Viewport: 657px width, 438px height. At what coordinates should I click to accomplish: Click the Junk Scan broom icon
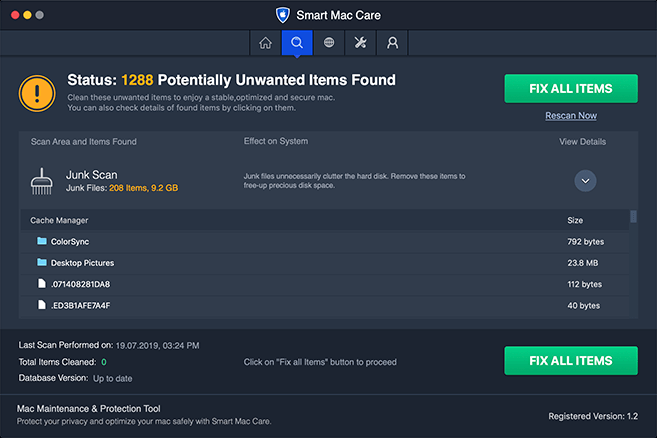[x=43, y=180]
